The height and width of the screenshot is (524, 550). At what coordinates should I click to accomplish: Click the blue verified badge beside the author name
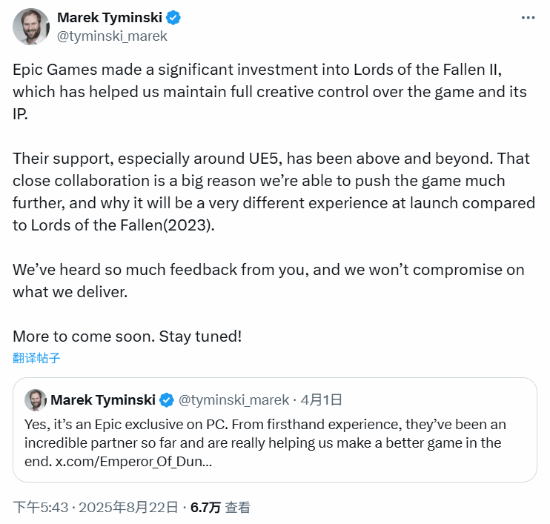[173, 18]
